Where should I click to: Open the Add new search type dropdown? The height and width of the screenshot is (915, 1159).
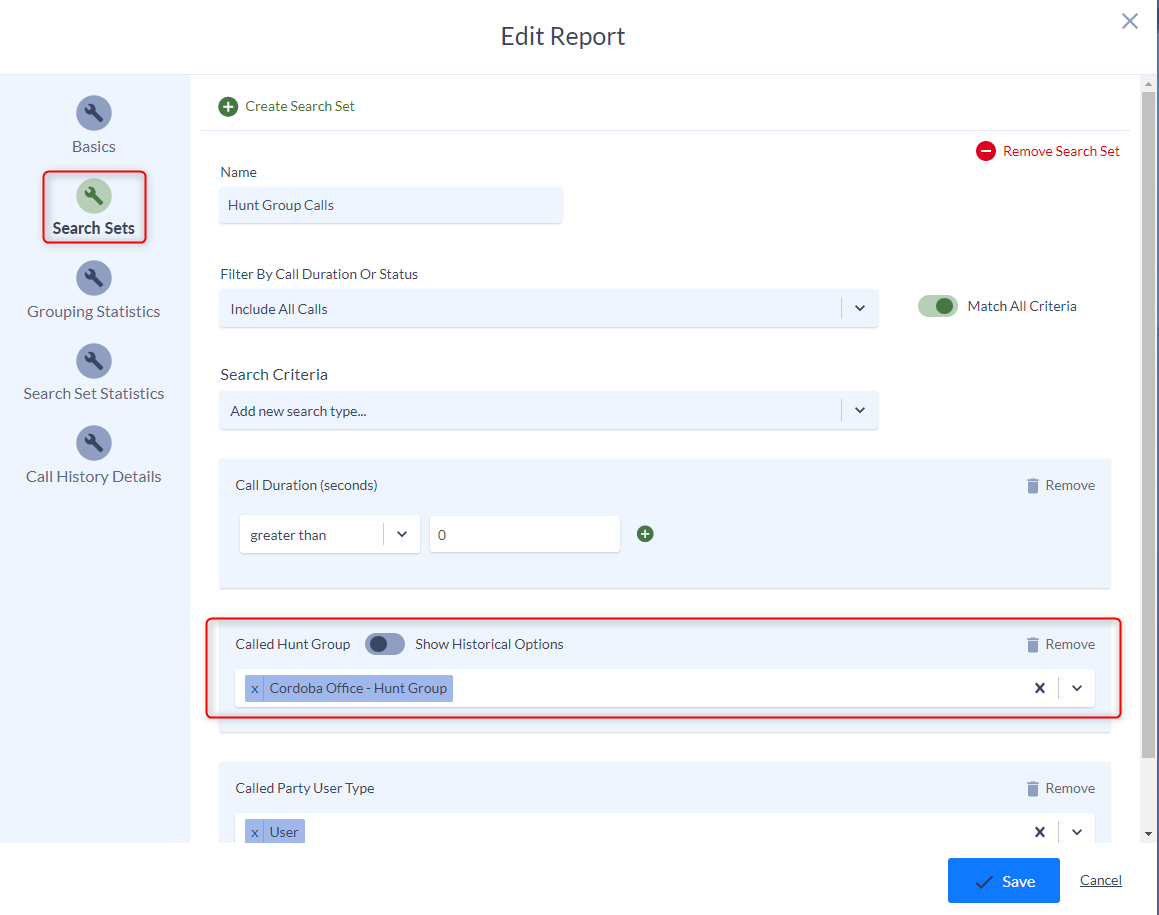coord(859,410)
